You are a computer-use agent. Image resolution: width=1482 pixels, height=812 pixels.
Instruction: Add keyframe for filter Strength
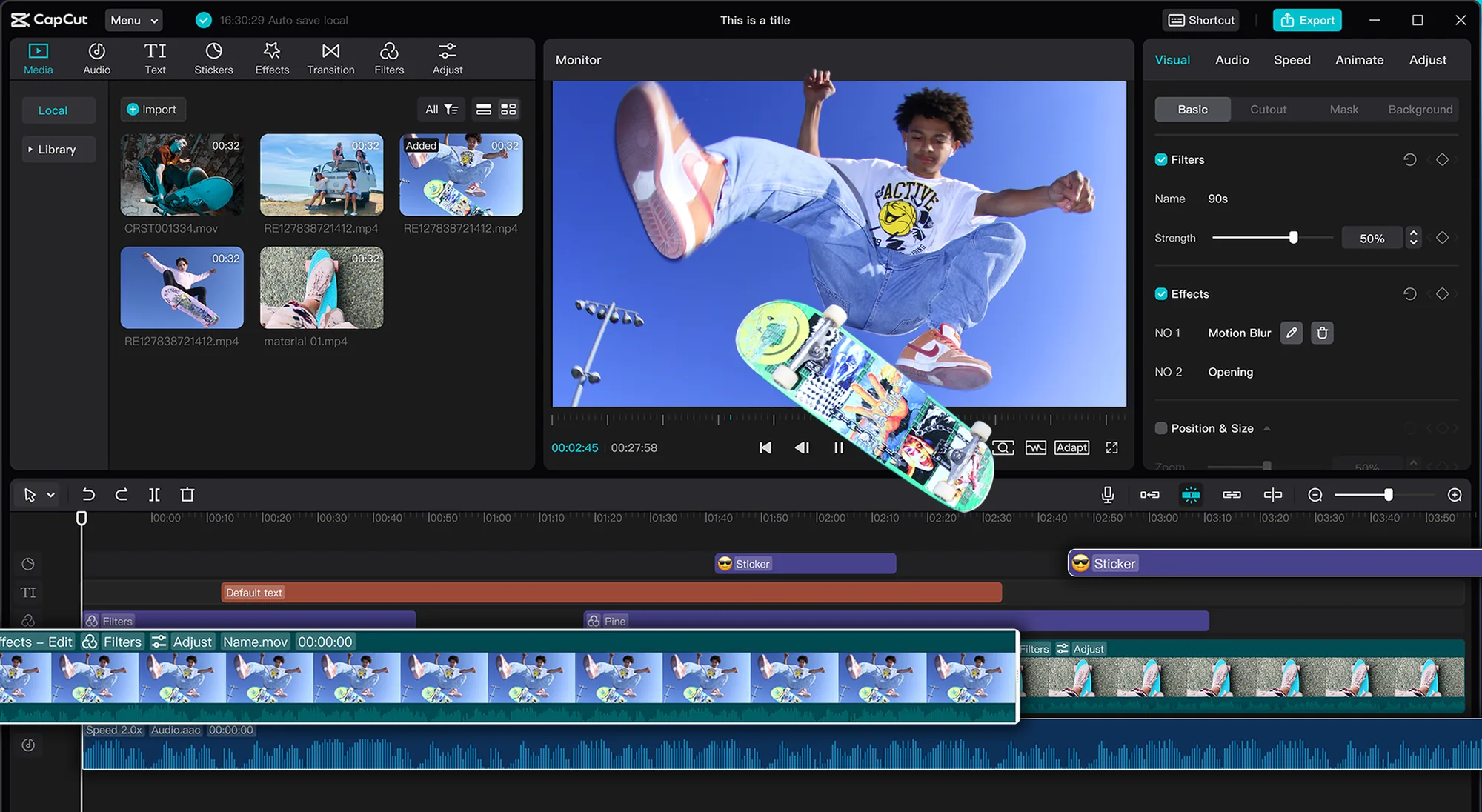coord(1442,238)
